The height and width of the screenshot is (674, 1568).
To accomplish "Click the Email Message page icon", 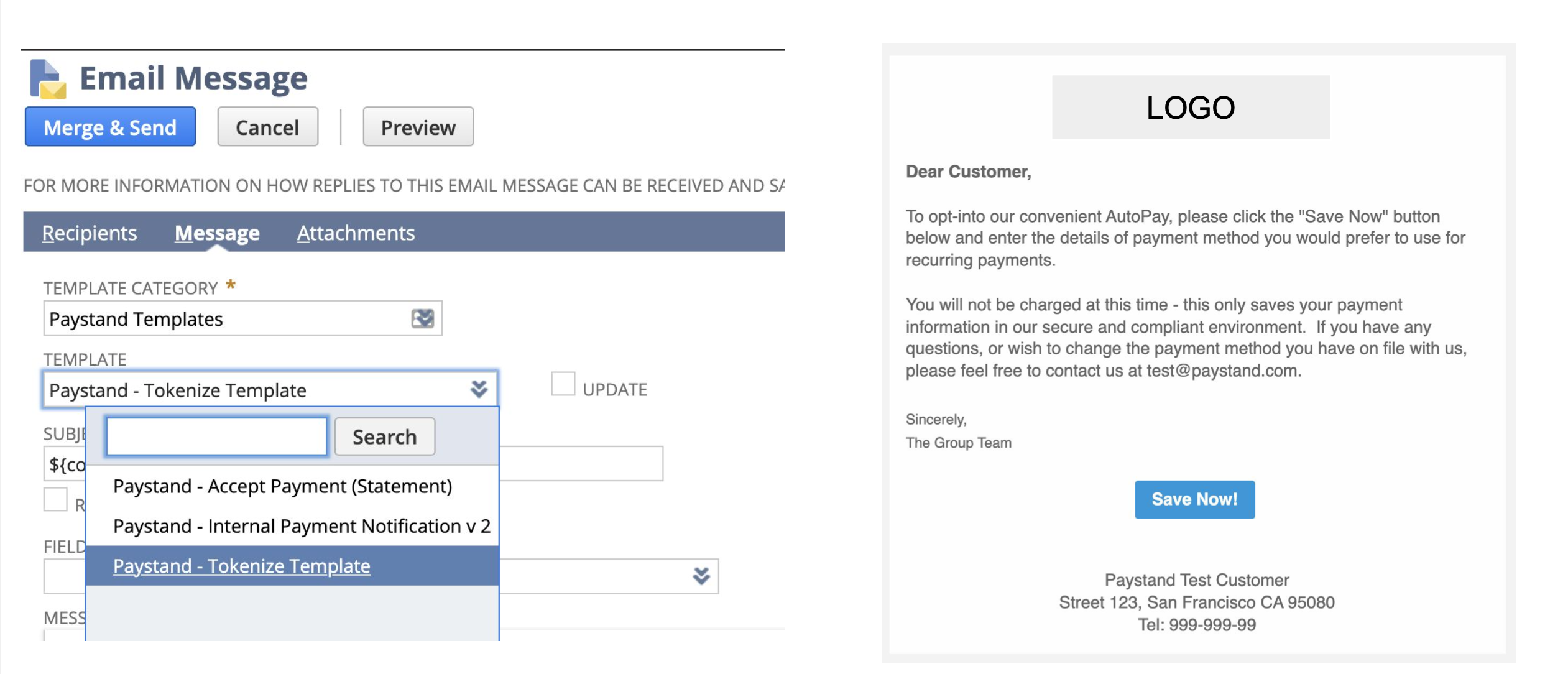I will tap(48, 79).
